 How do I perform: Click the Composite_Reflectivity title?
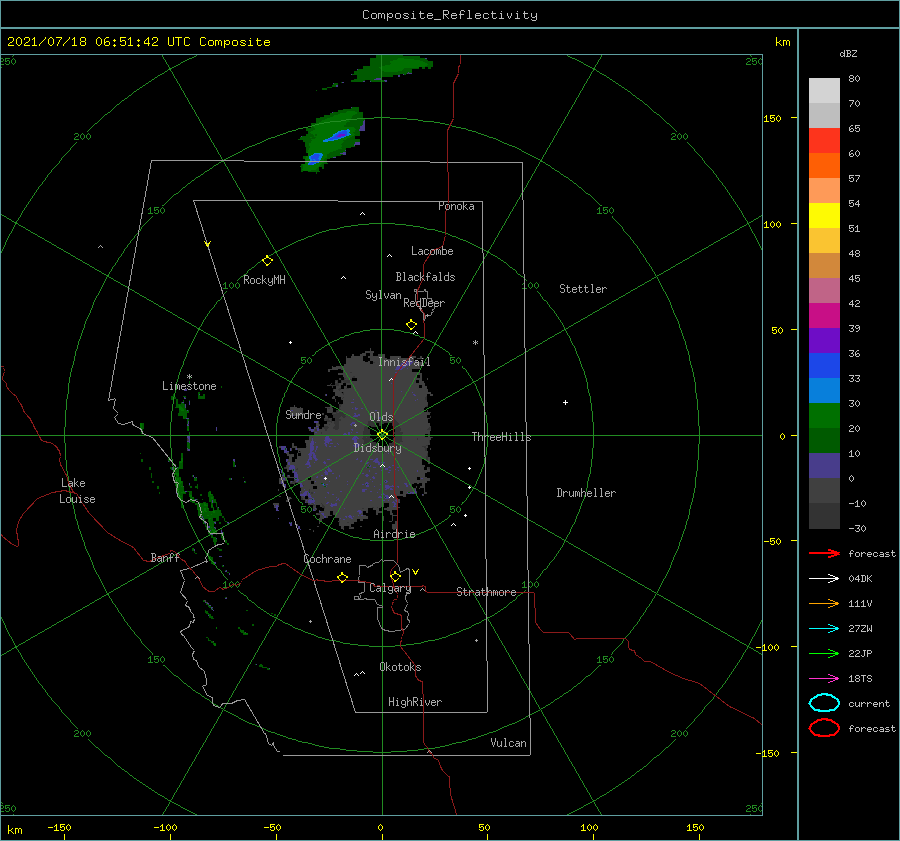[449, 15]
